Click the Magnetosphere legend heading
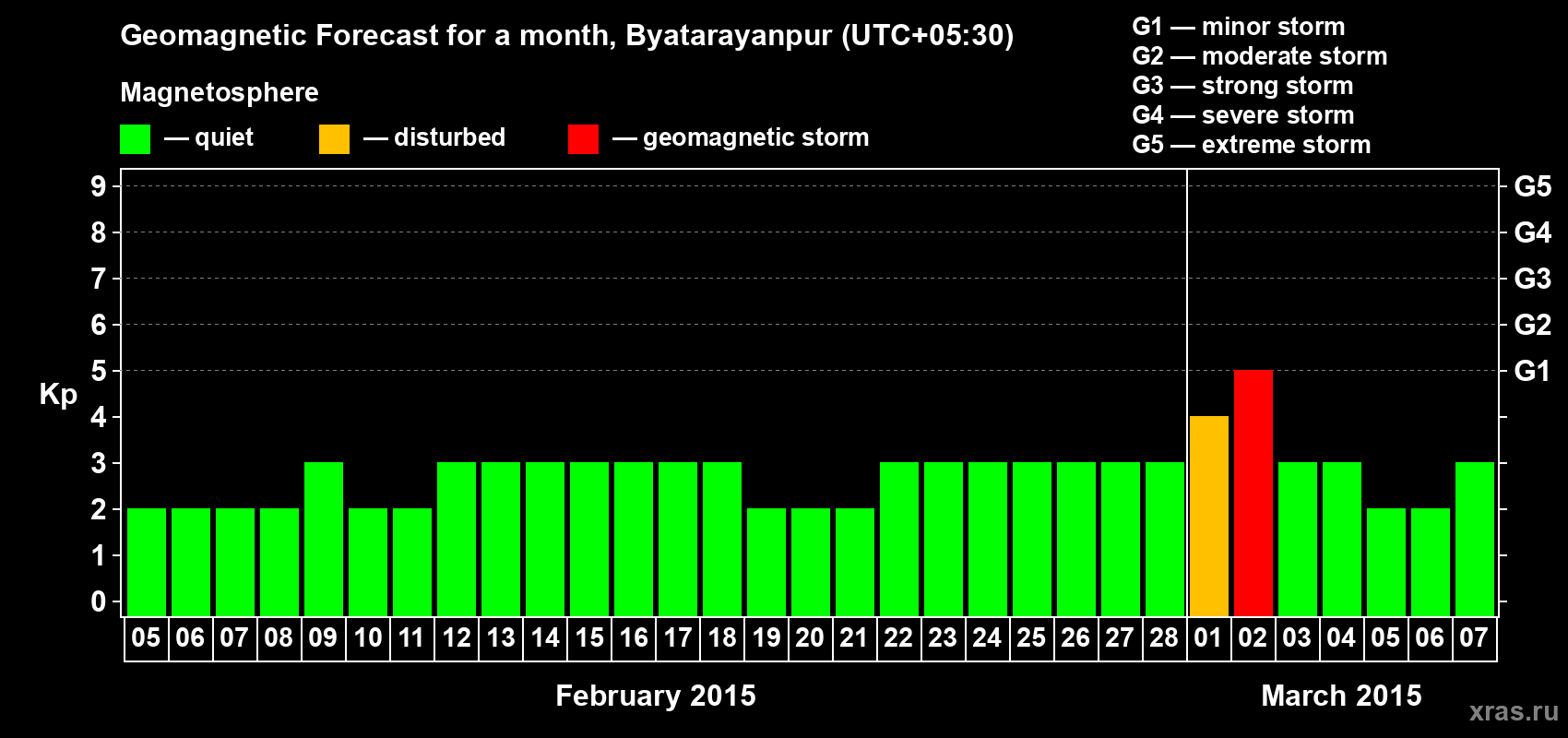Viewport: 1568px width, 738px height. point(220,93)
